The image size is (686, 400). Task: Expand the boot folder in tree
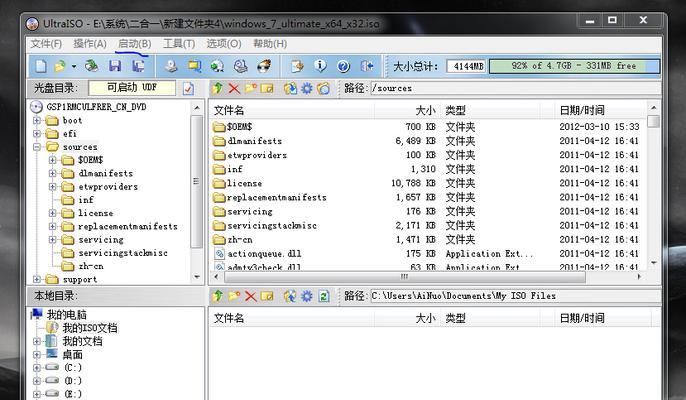click(x=37, y=120)
